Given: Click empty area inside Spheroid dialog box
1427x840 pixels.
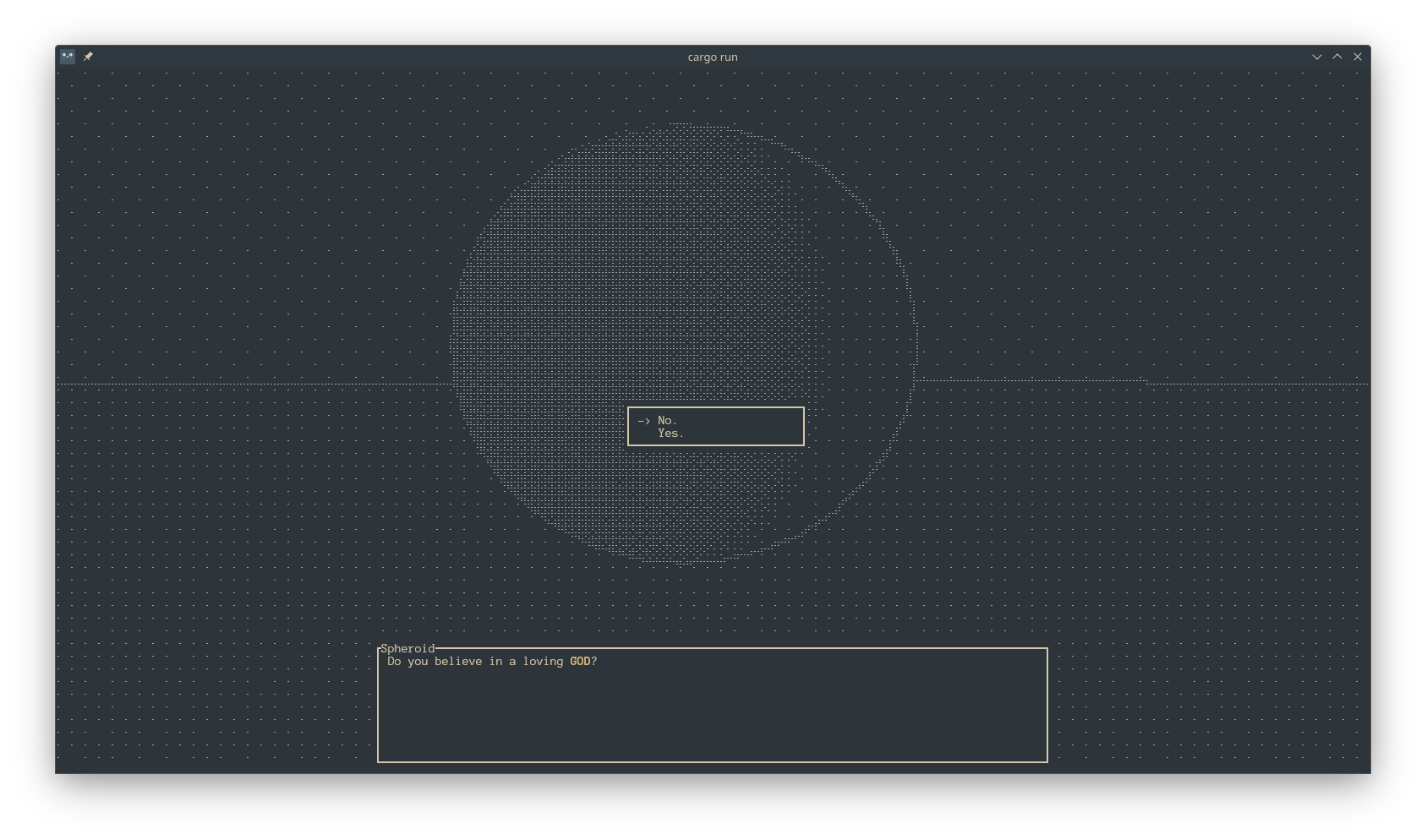Looking at the screenshot, I should pos(712,718).
